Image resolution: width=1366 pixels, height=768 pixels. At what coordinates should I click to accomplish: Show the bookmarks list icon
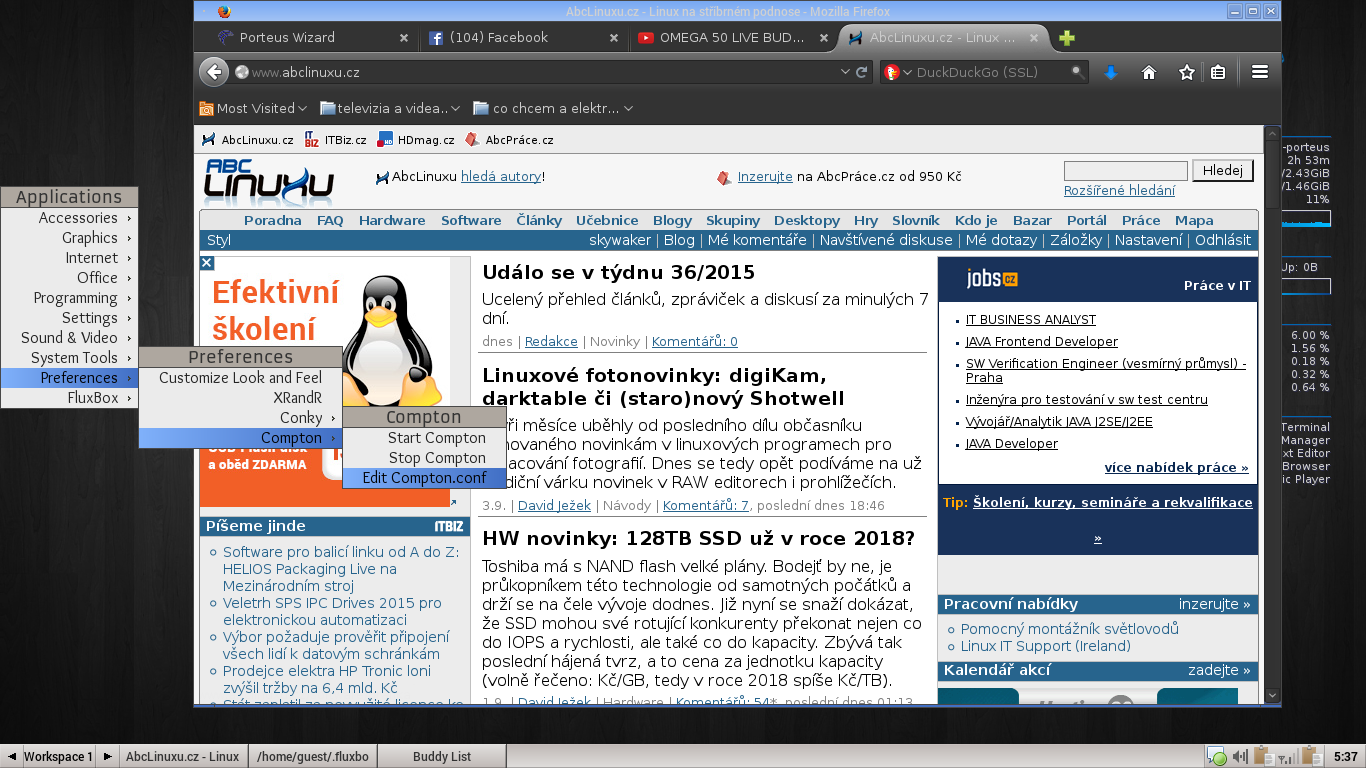point(1218,72)
